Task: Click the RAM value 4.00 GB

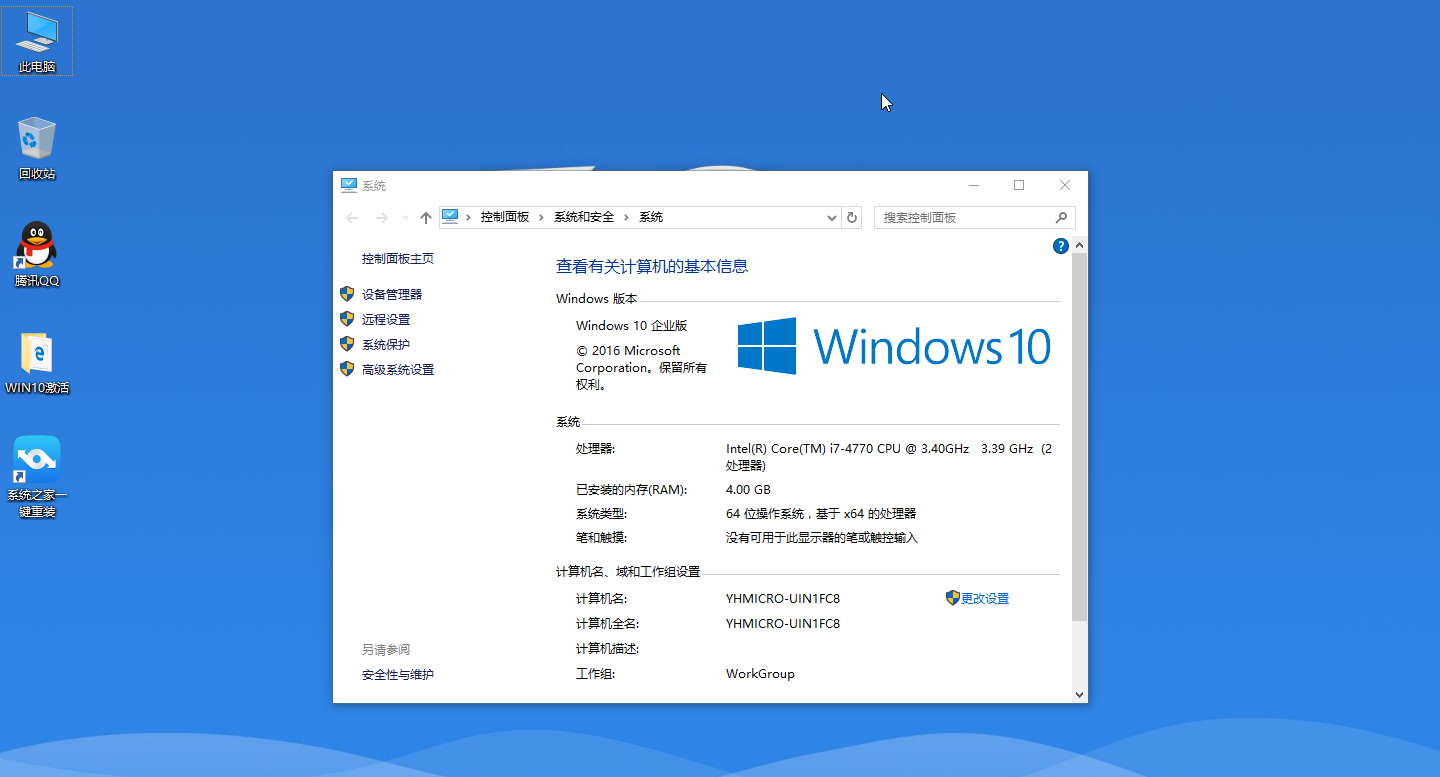Action: pos(748,489)
